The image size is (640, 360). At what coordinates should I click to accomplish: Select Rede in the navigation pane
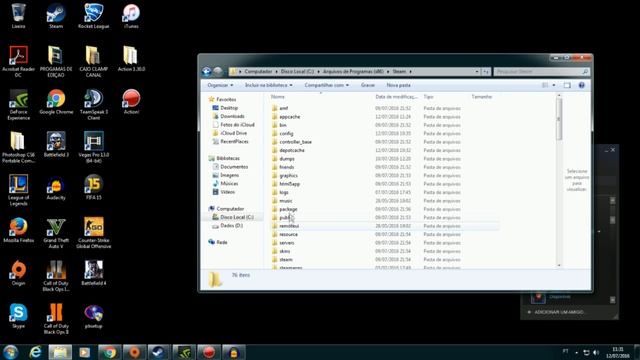tap(222, 242)
